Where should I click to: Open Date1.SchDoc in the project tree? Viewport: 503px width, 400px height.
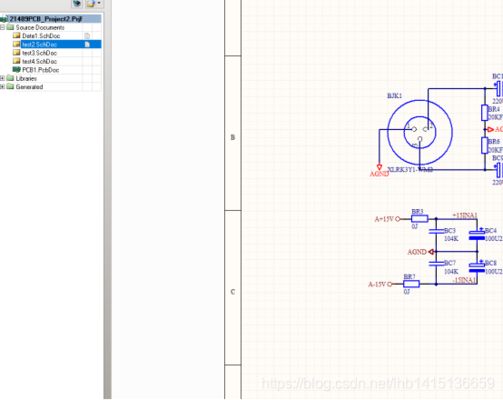coord(41,36)
